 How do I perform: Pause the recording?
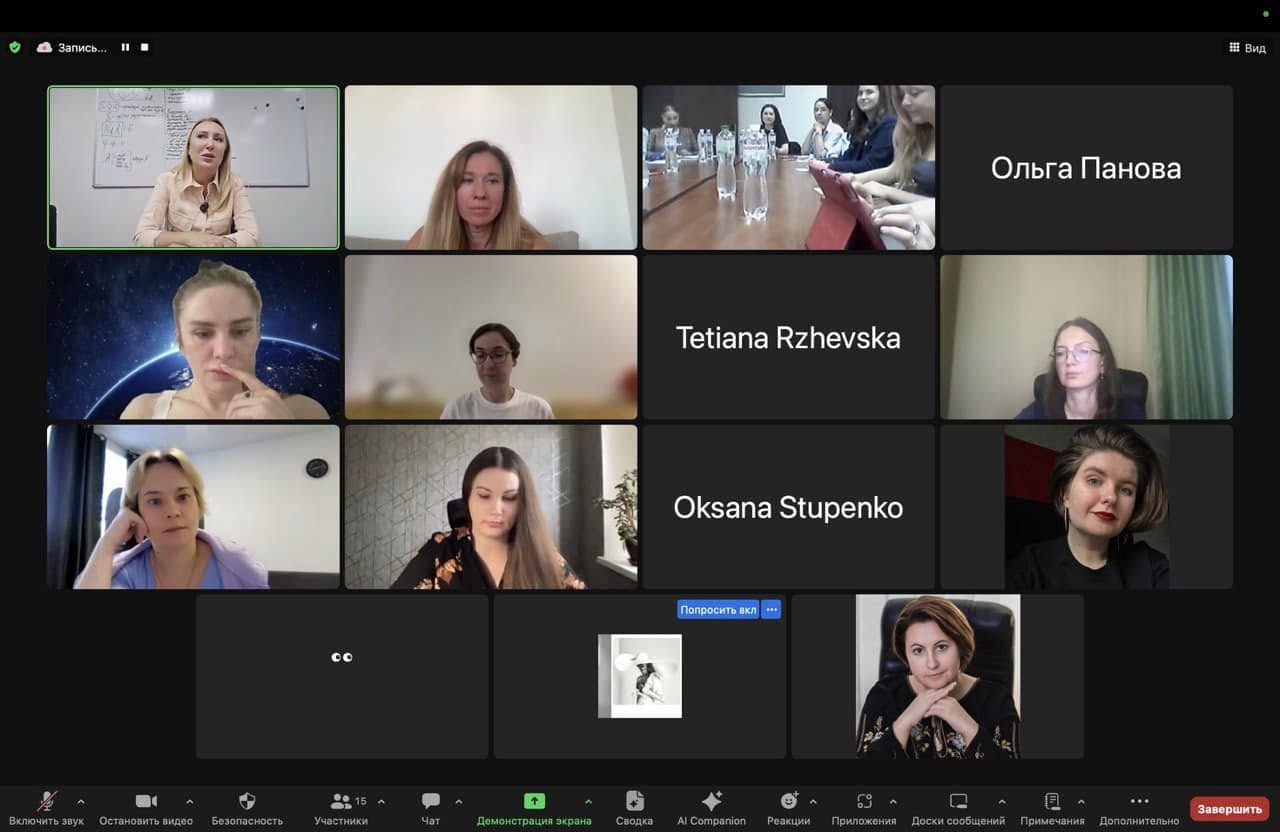click(x=125, y=47)
